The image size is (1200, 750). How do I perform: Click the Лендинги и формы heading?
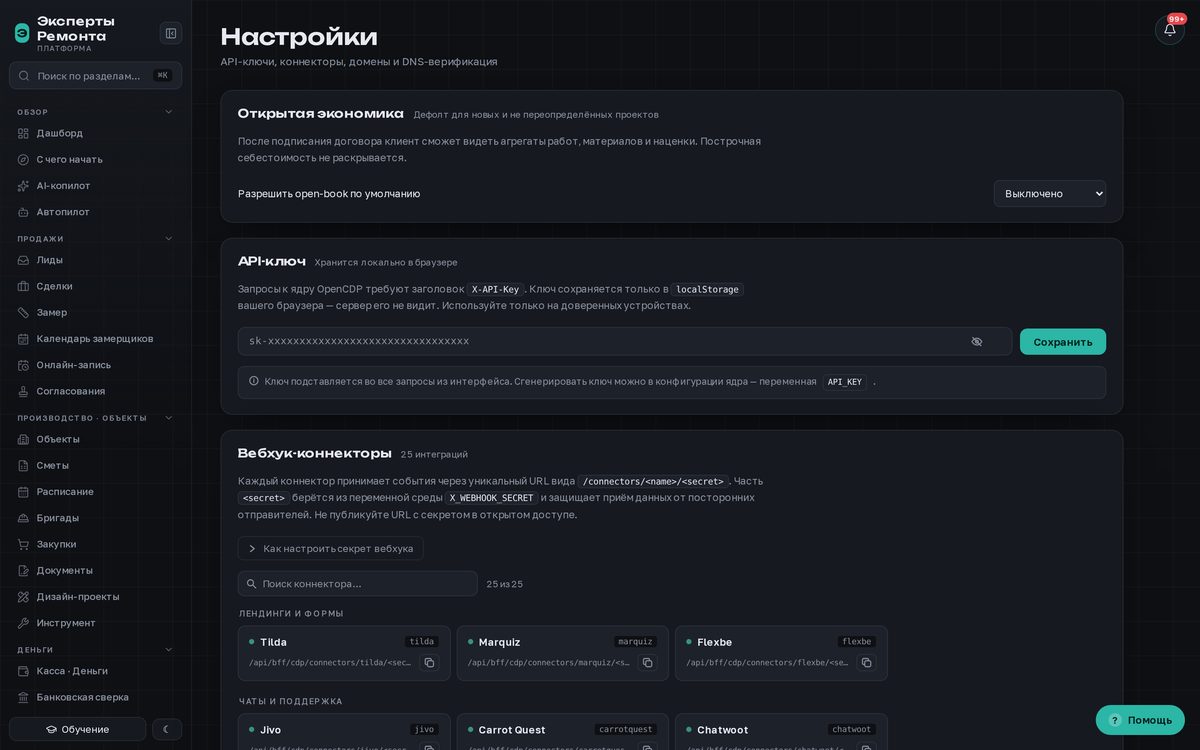291,613
